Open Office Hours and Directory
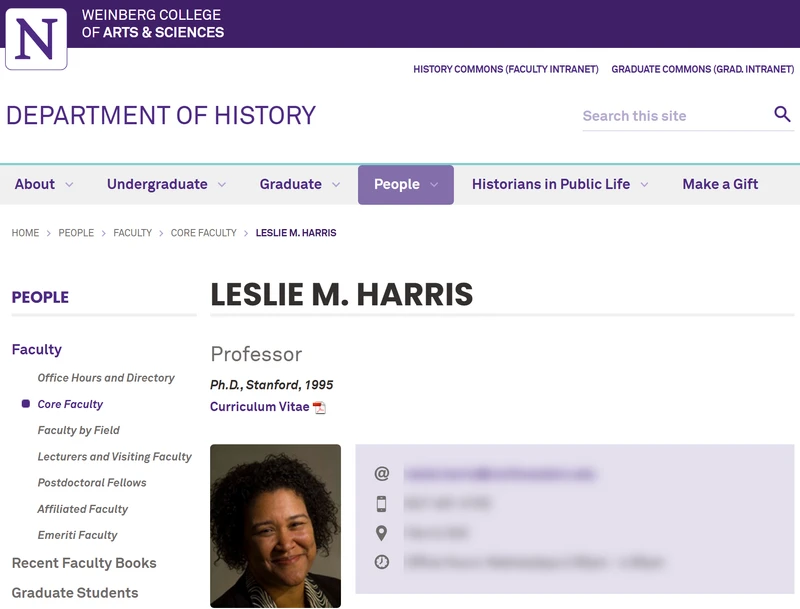The image size is (800, 609). (x=106, y=378)
